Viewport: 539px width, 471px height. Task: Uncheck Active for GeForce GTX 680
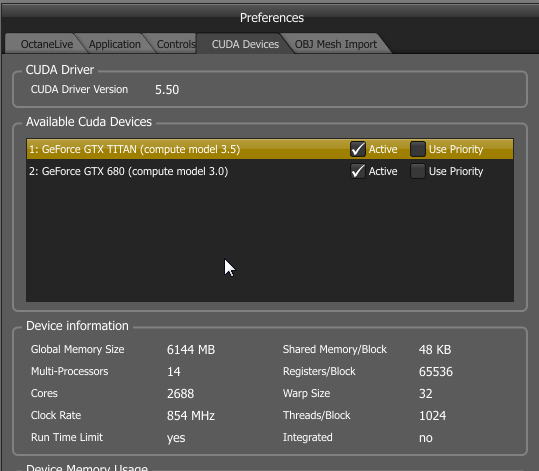(x=358, y=171)
